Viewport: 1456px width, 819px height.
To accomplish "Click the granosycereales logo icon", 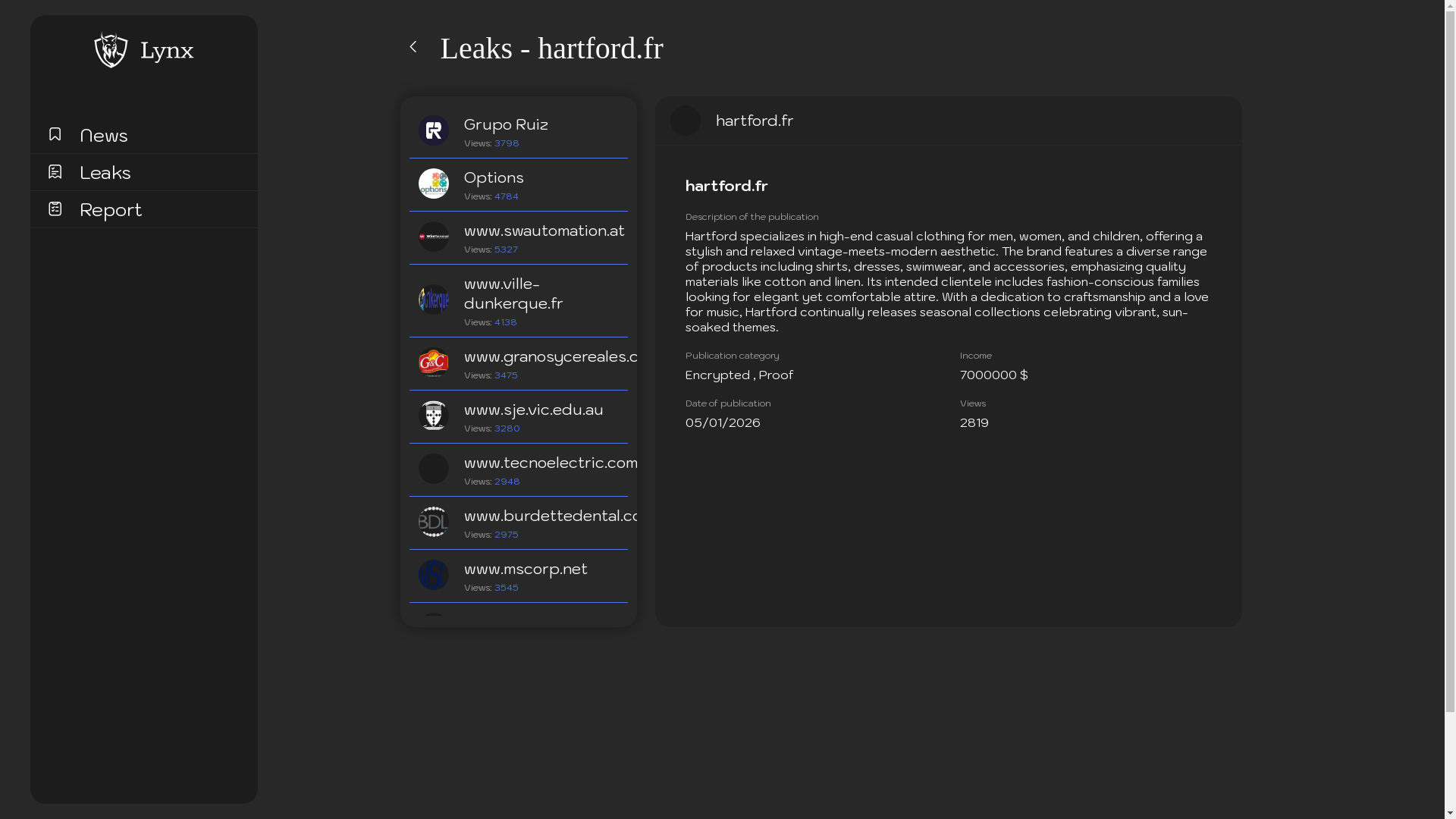I will tap(434, 362).
